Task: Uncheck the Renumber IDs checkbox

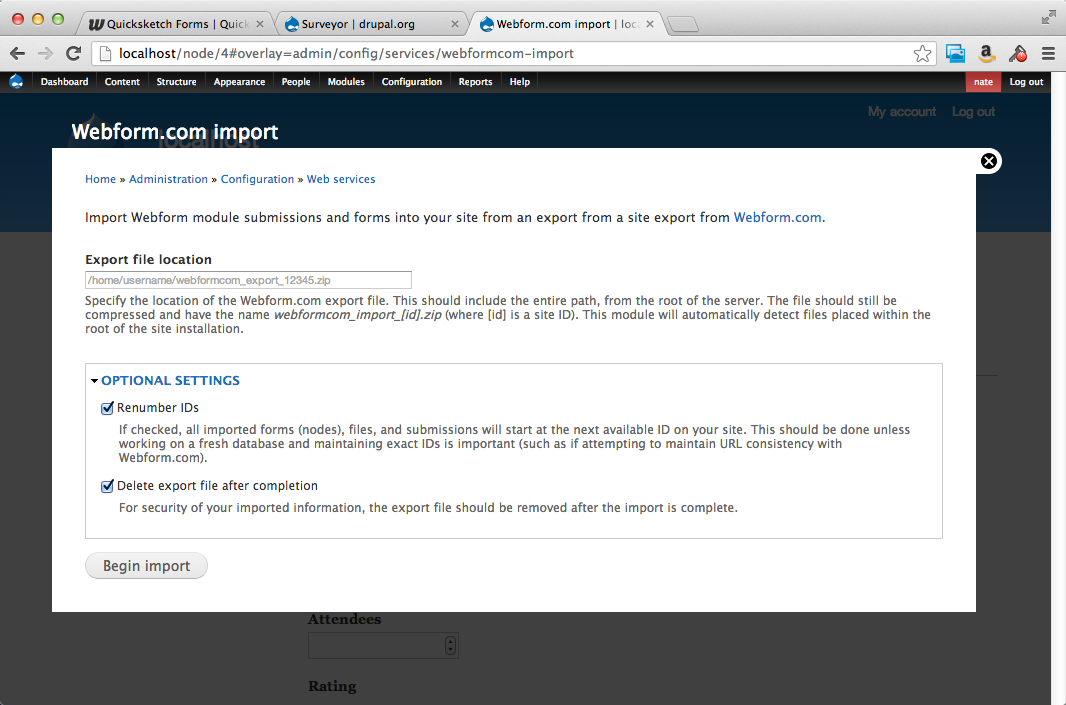Action: pyautogui.click(x=107, y=408)
